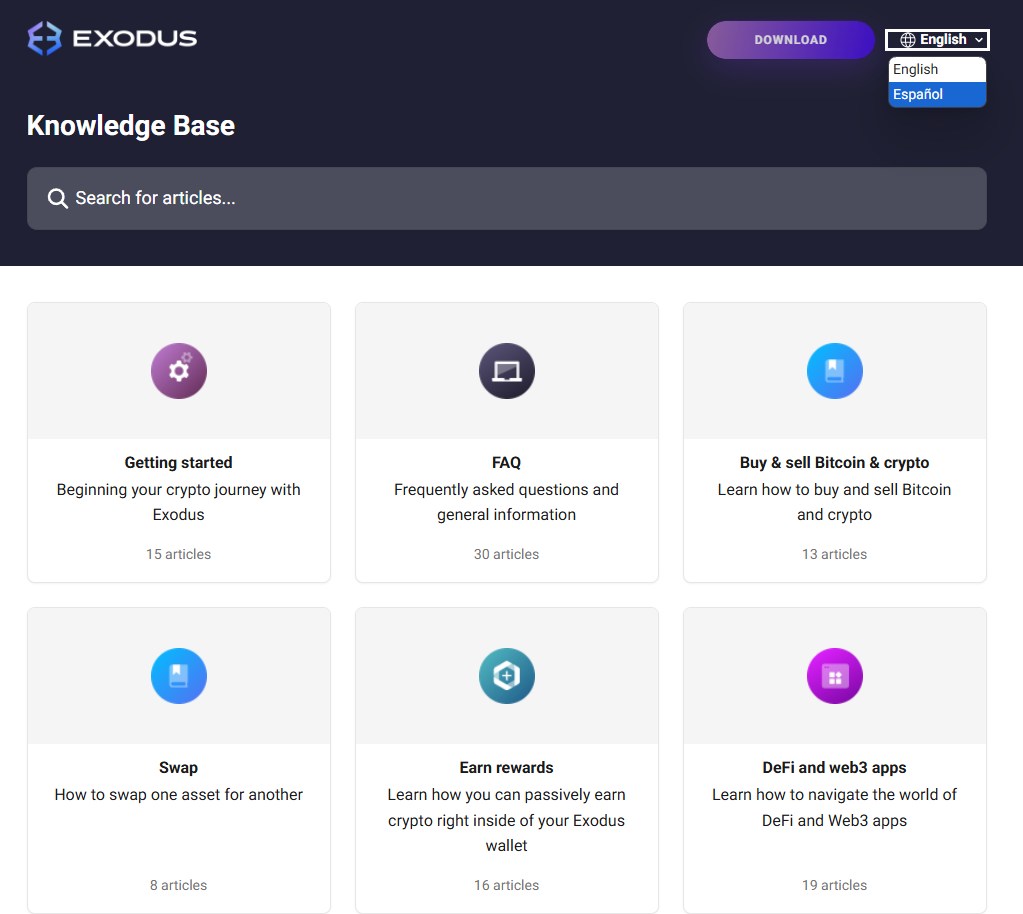The height and width of the screenshot is (914, 1023).
Task: Click the Download button
Action: pos(790,40)
